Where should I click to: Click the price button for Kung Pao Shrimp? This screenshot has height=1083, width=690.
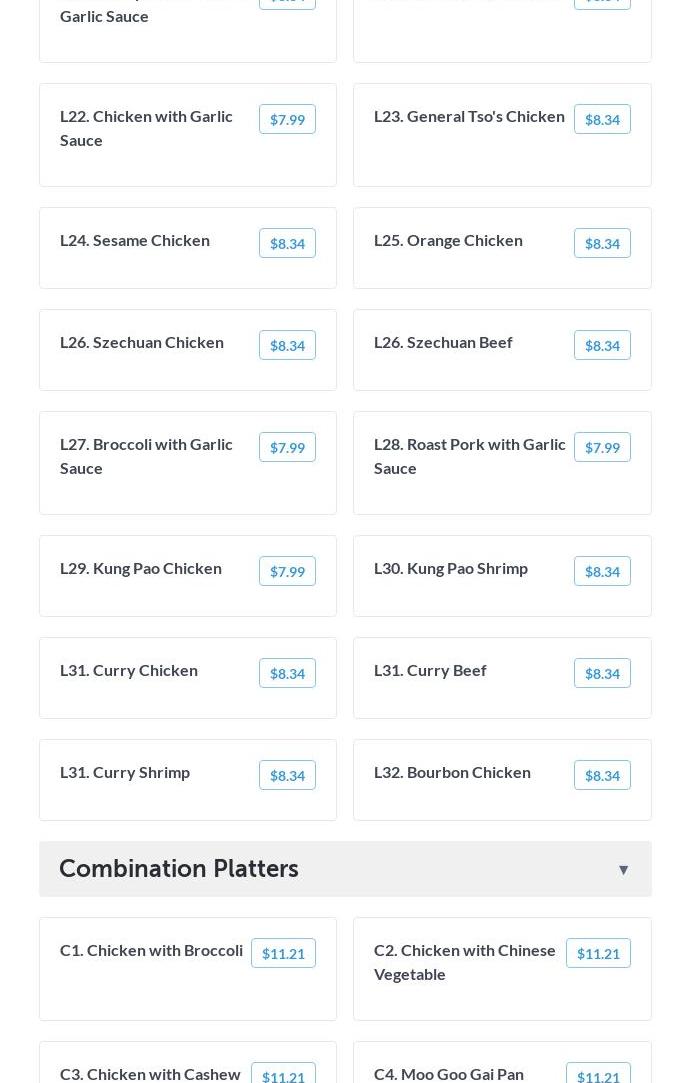point(602,572)
